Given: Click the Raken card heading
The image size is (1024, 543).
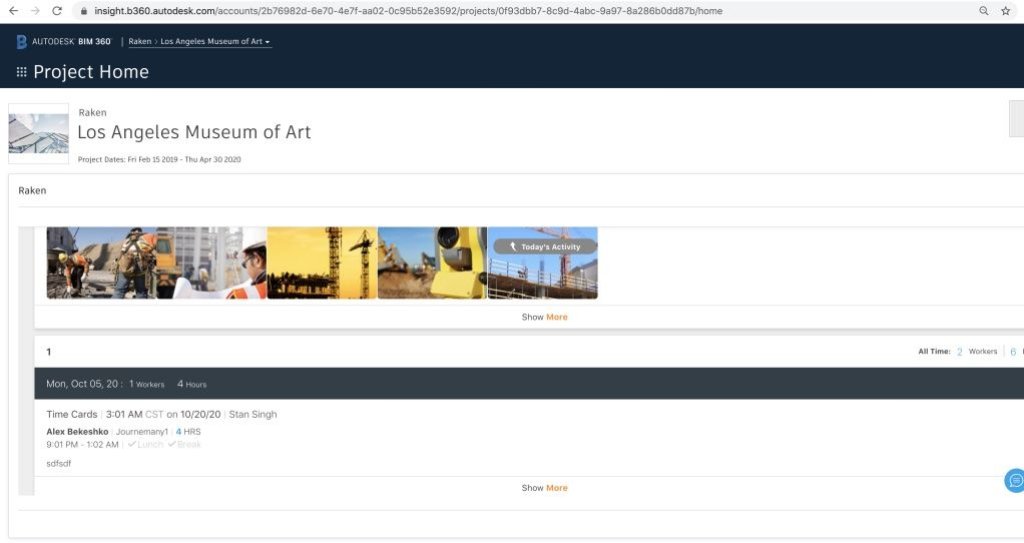Looking at the screenshot, I should 32,191.
